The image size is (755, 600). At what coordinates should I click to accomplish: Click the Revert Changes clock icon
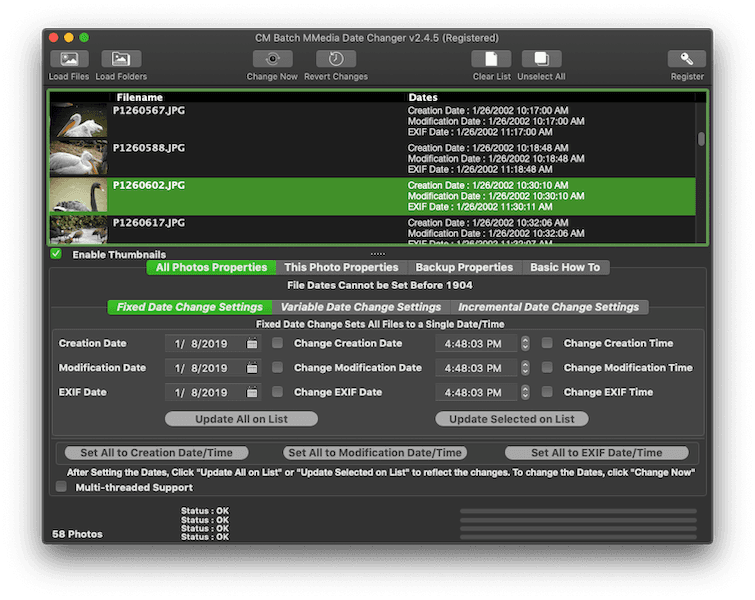tap(336, 59)
